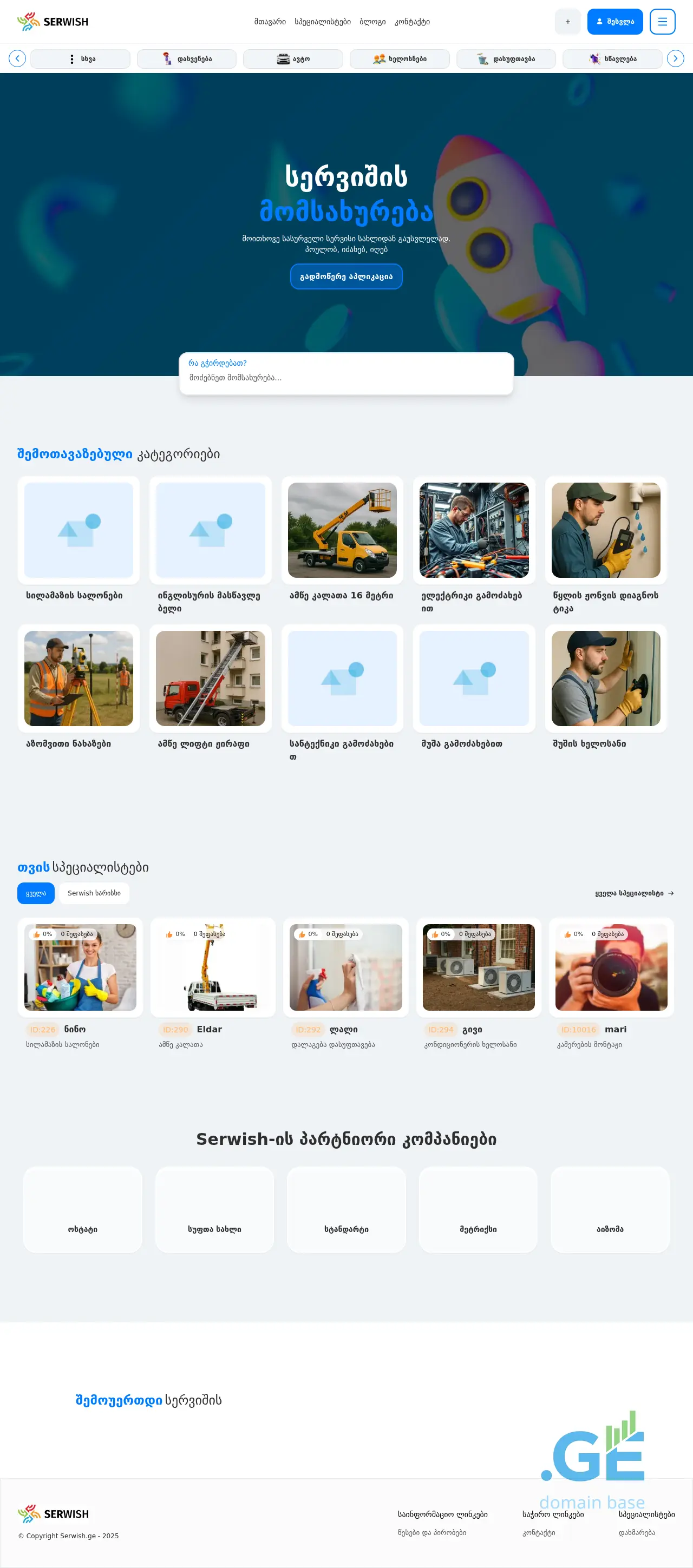Screen dimensions: 693x1568
Task: Open the 'ბლოგი' navigation menu item
Action: coord(372,22)
